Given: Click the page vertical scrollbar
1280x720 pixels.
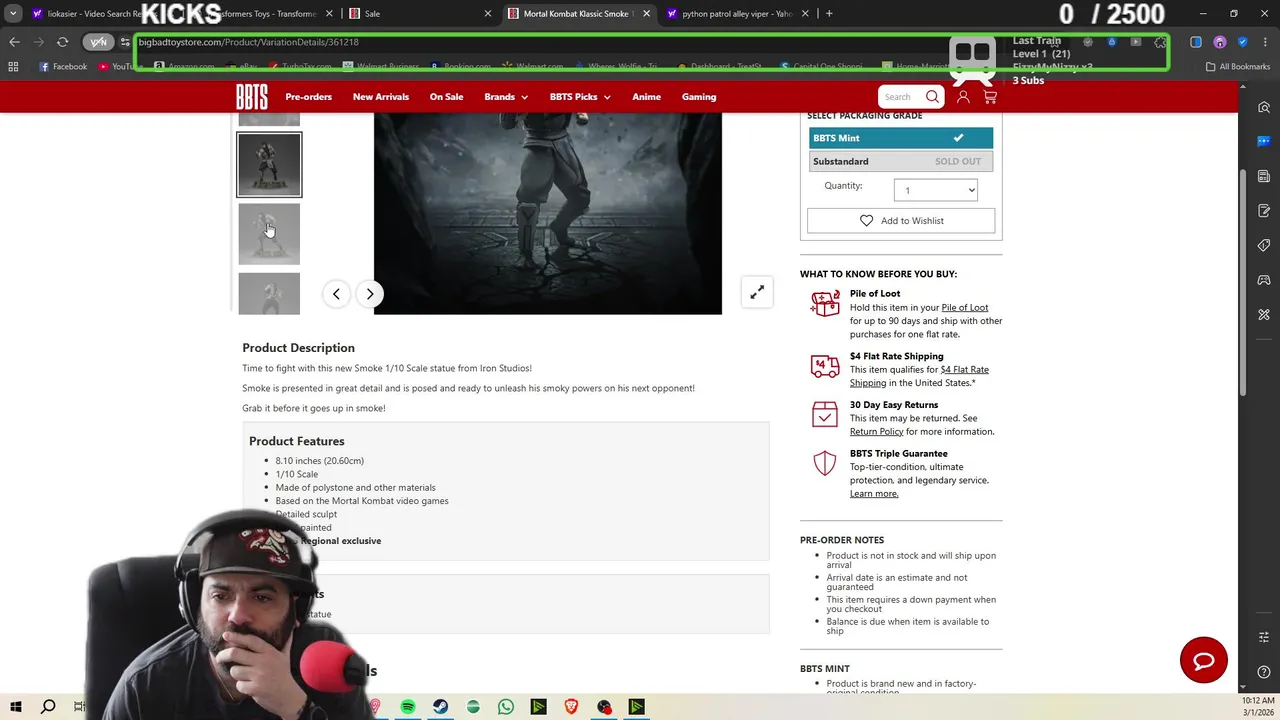Looking at the screenshot, I should pyautogui.click(x=1244, y=283).
